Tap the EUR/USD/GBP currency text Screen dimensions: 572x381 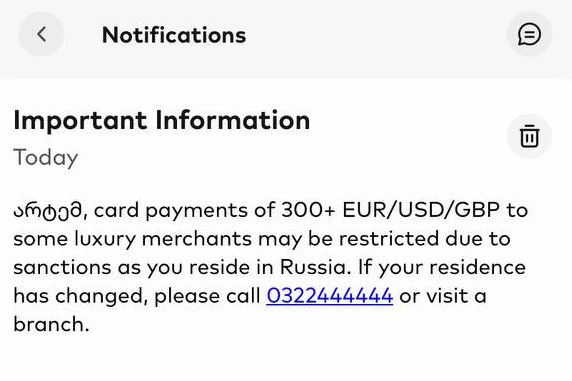tap(421, 210)
